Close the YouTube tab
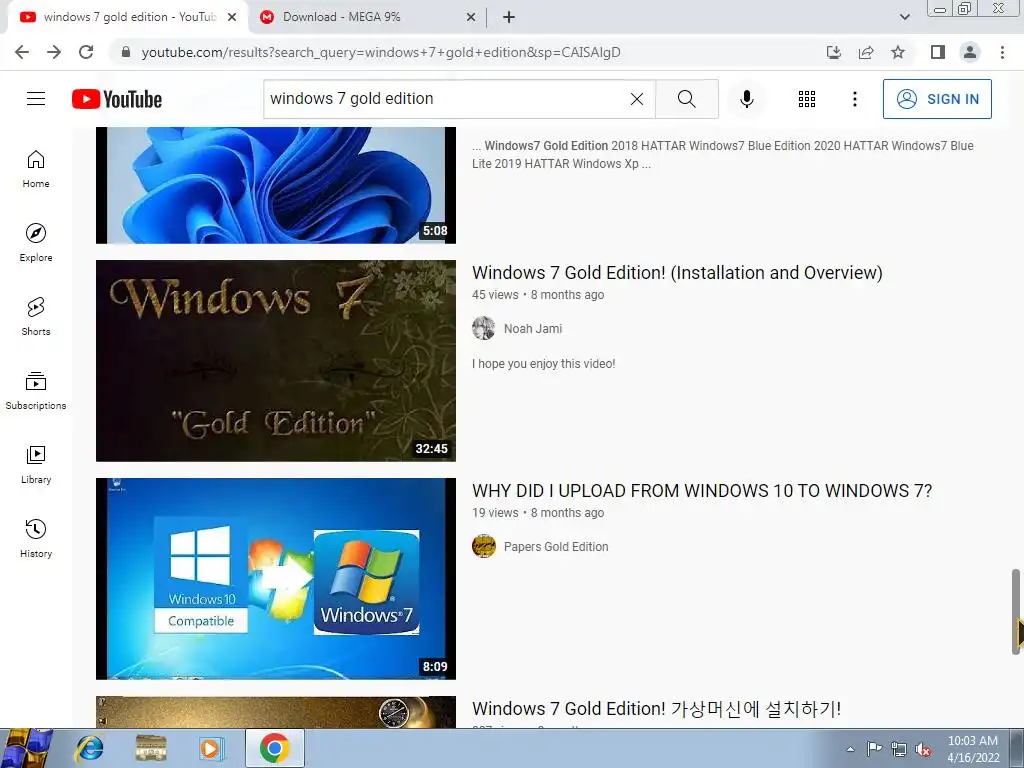The height and width of the screenshot is (768, 1024). [x=232, y=18]
